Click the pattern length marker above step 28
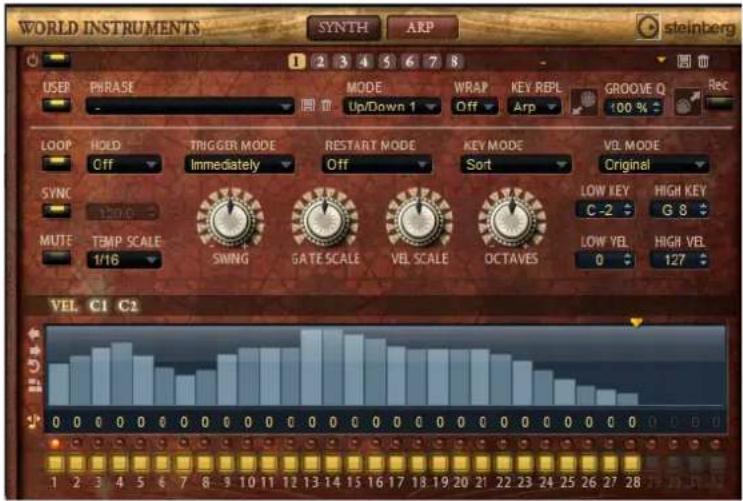The image size is (743, 501). (x=636, y=323)
